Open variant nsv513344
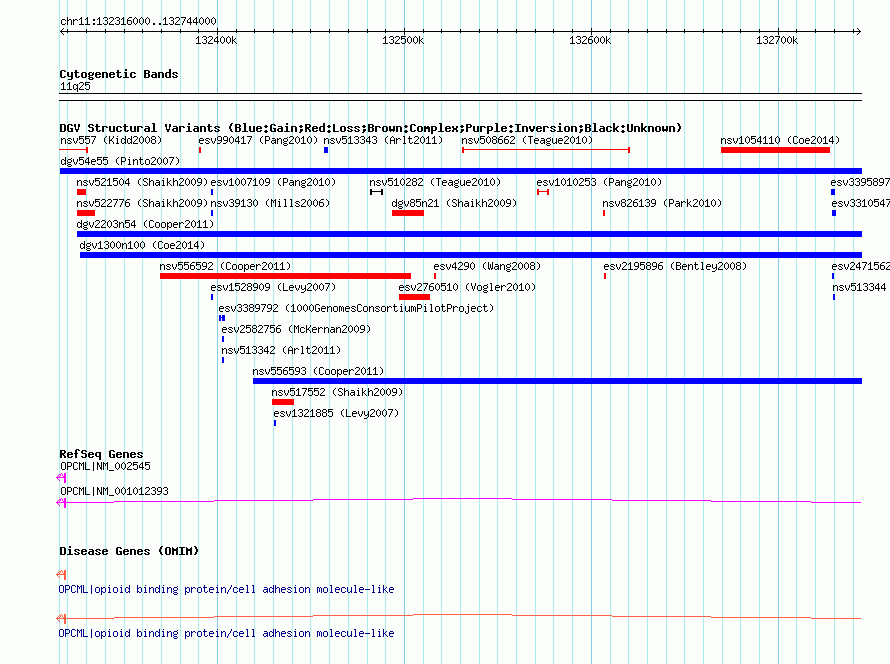The height and width of the screenshot is (664, 890). click(x=859, y=287)
